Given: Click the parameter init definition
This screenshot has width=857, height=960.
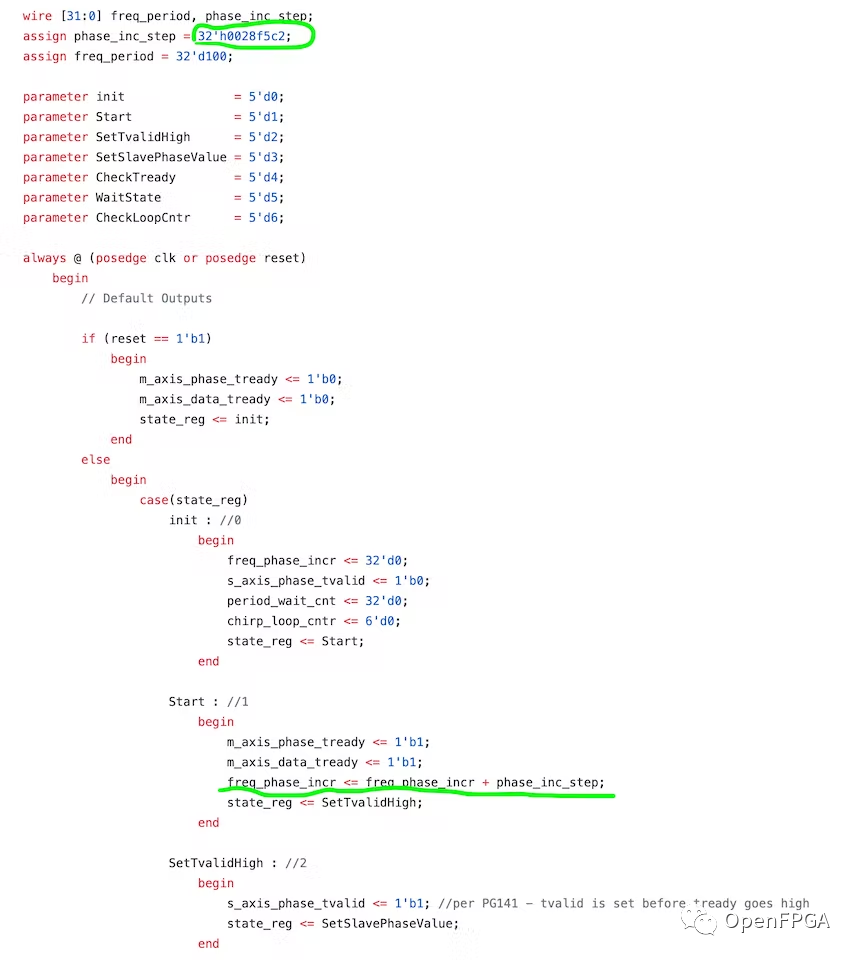Looking at the screenshot, I should [145, 96].
